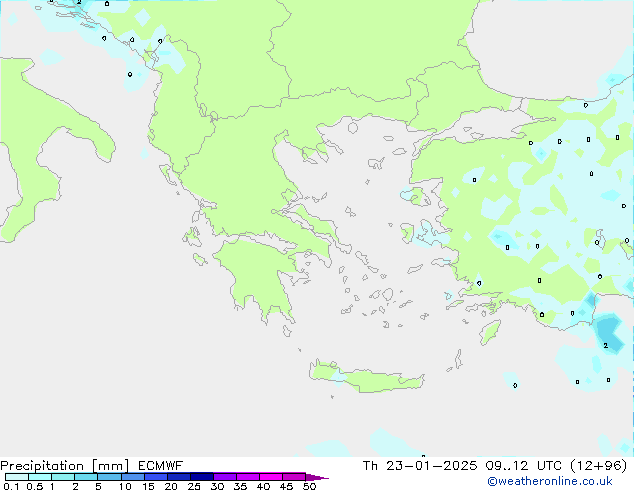
Task: Click the '35' legend value
Action: coord(240,486)
